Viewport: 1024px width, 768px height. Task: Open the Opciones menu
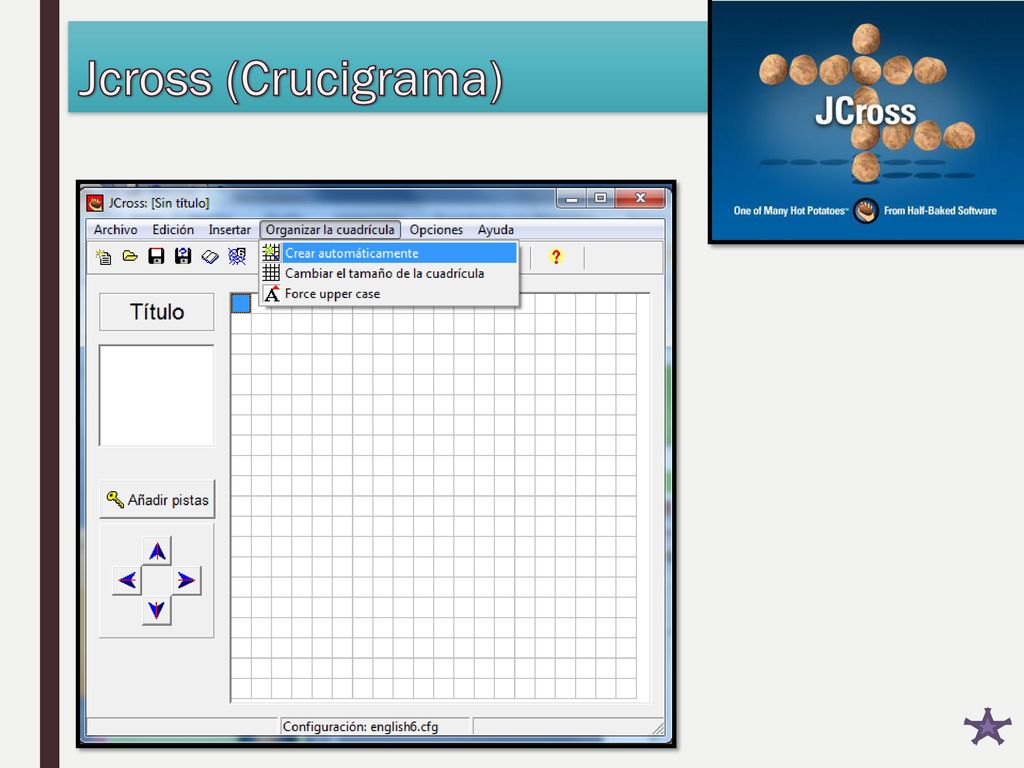point(436,230)
